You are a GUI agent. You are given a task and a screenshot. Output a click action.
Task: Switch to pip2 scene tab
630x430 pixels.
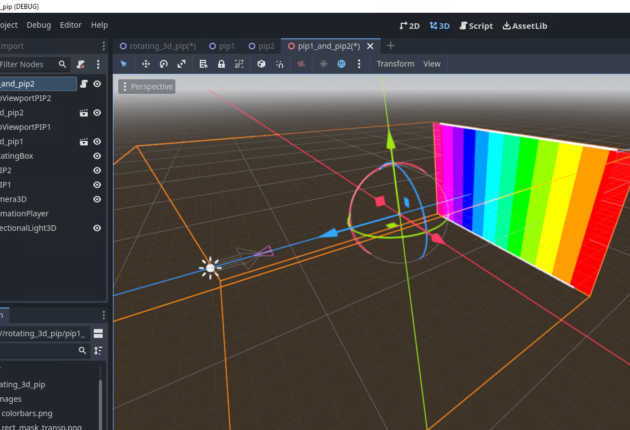click(x=262, y=46)
